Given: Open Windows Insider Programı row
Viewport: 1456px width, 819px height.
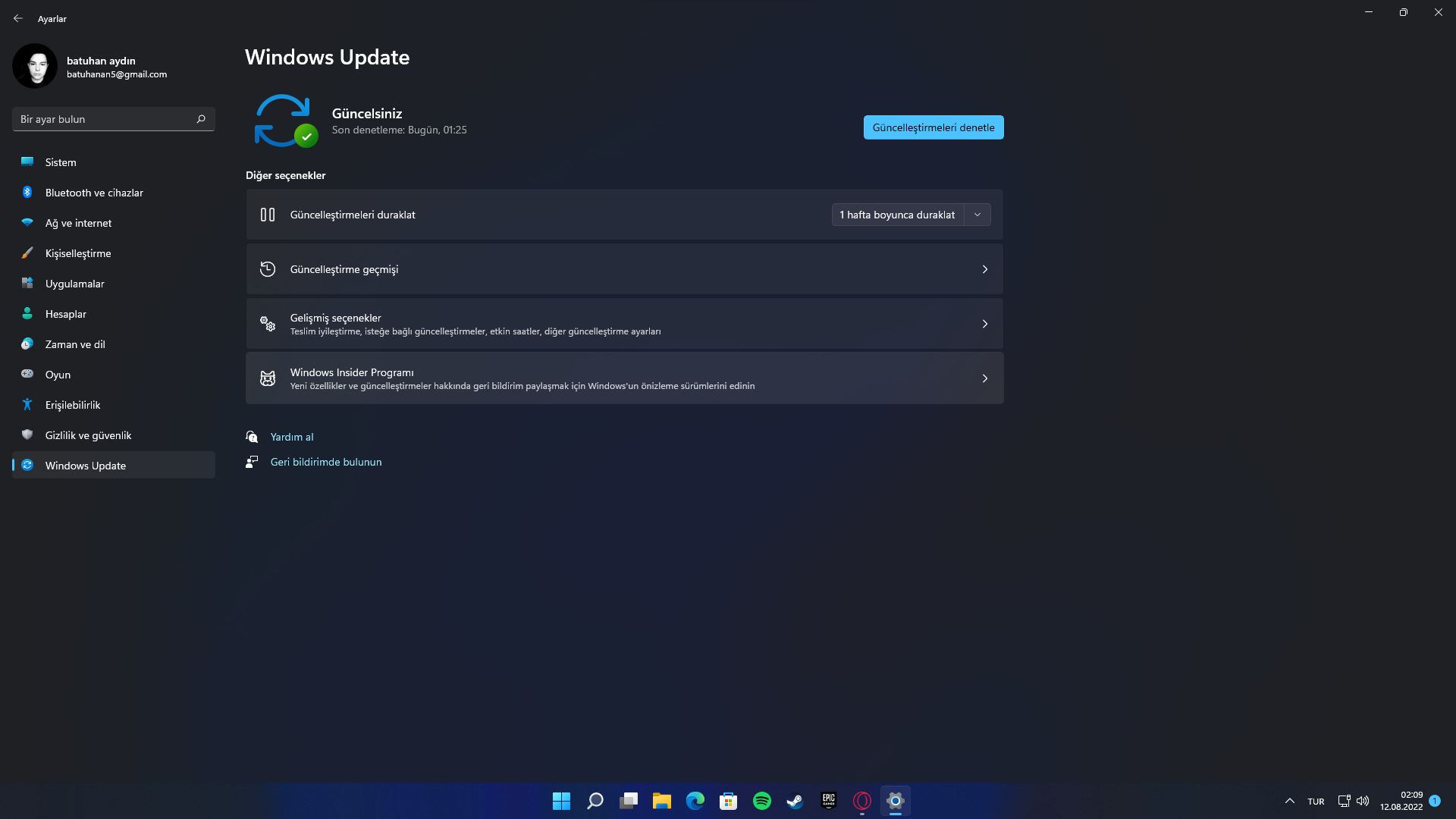Looking at the screenshot, I should click(x=623, y=378).
